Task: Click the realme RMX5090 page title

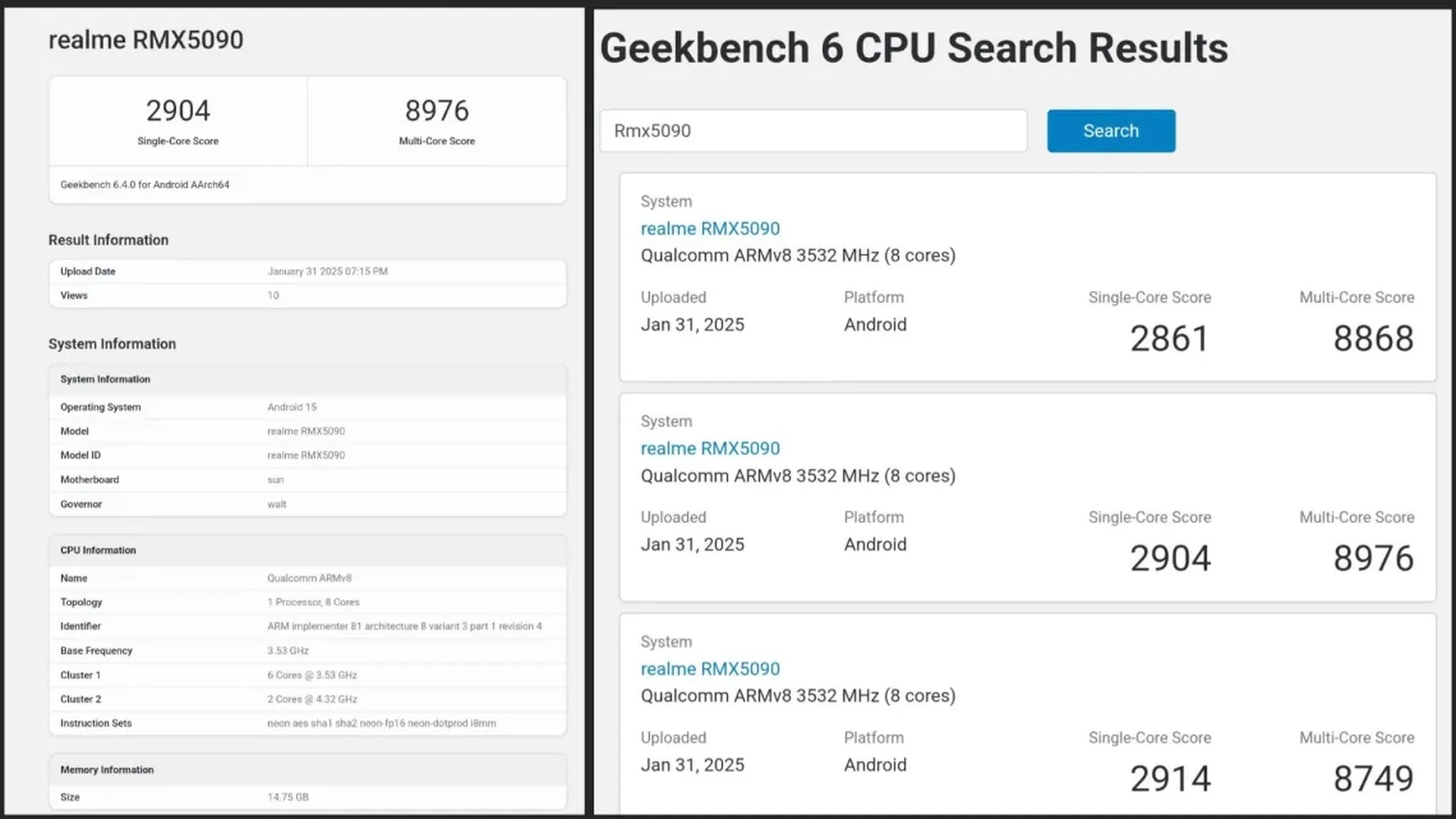Action: [146, 40]
